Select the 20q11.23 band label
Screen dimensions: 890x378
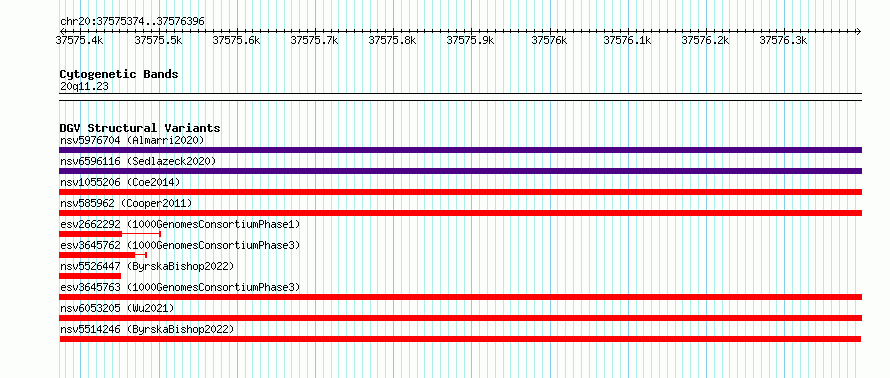coord(84,87)
